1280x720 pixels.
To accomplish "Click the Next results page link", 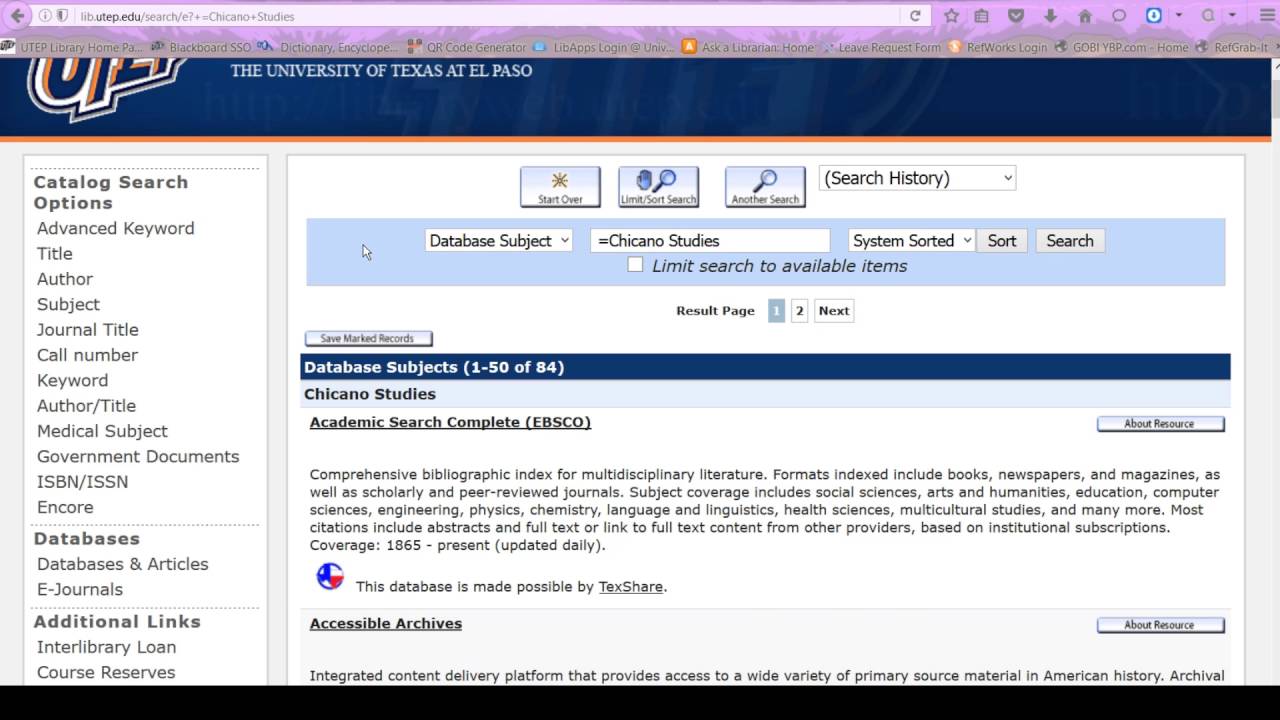I will click(834, 311).
